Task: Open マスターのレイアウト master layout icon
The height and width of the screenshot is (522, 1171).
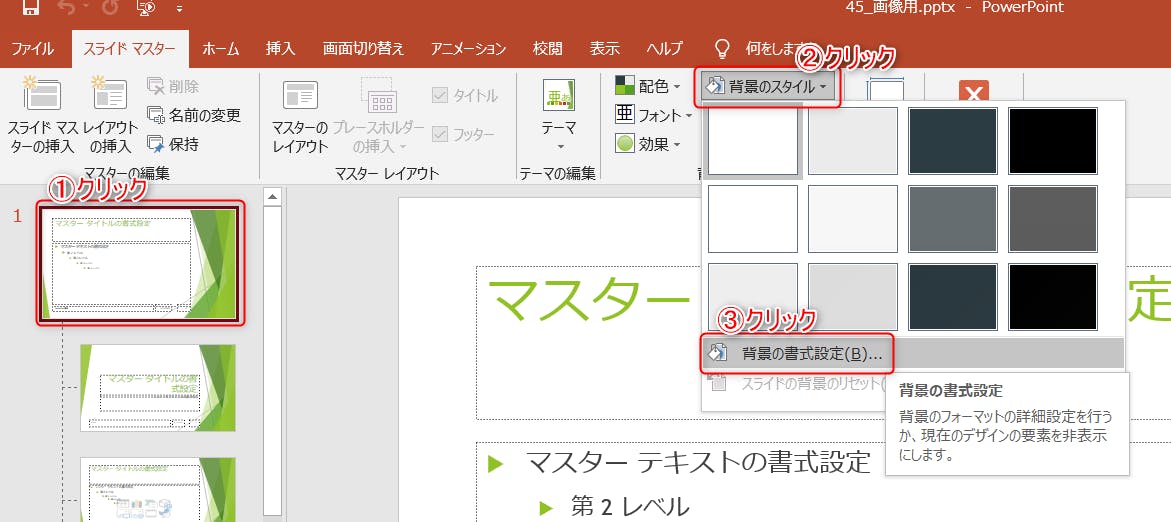Action: (300, 114)
